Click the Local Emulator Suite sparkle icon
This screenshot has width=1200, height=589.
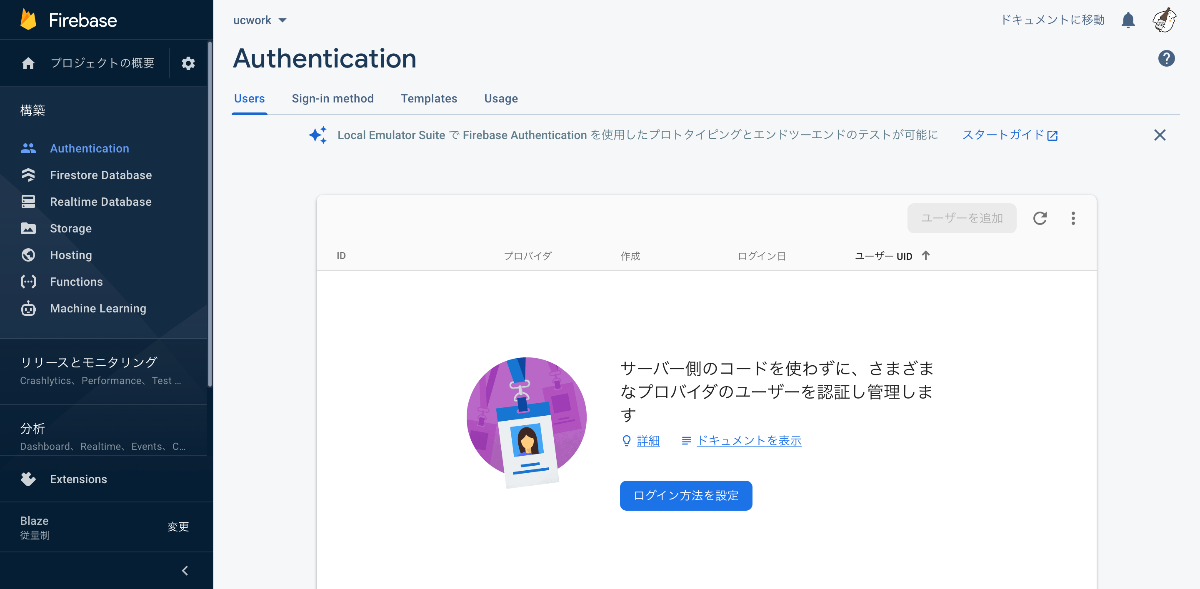(x=317, y=135)
